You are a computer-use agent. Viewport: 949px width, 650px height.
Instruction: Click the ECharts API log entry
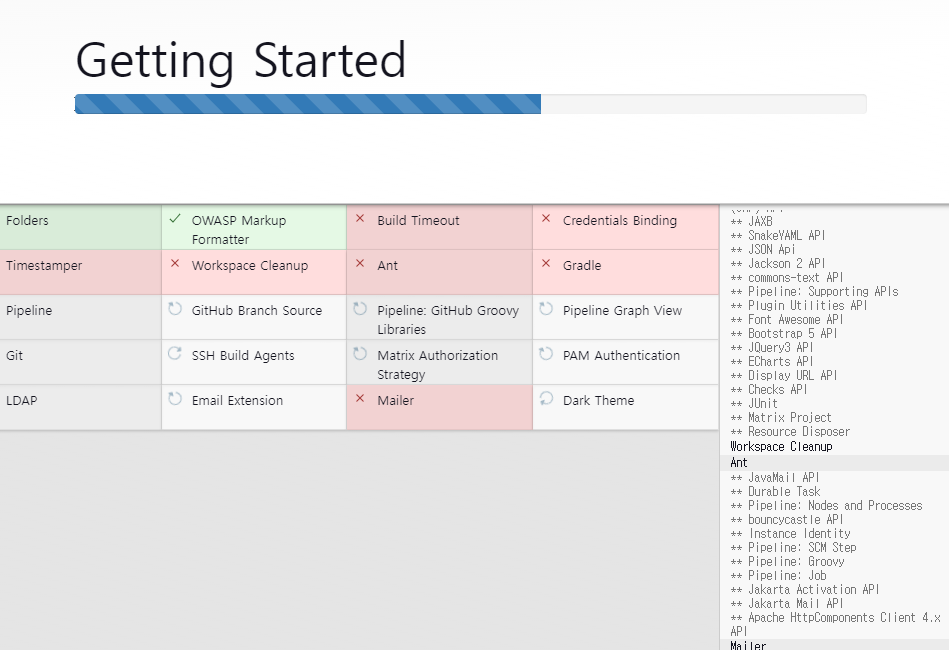(772, 361)
